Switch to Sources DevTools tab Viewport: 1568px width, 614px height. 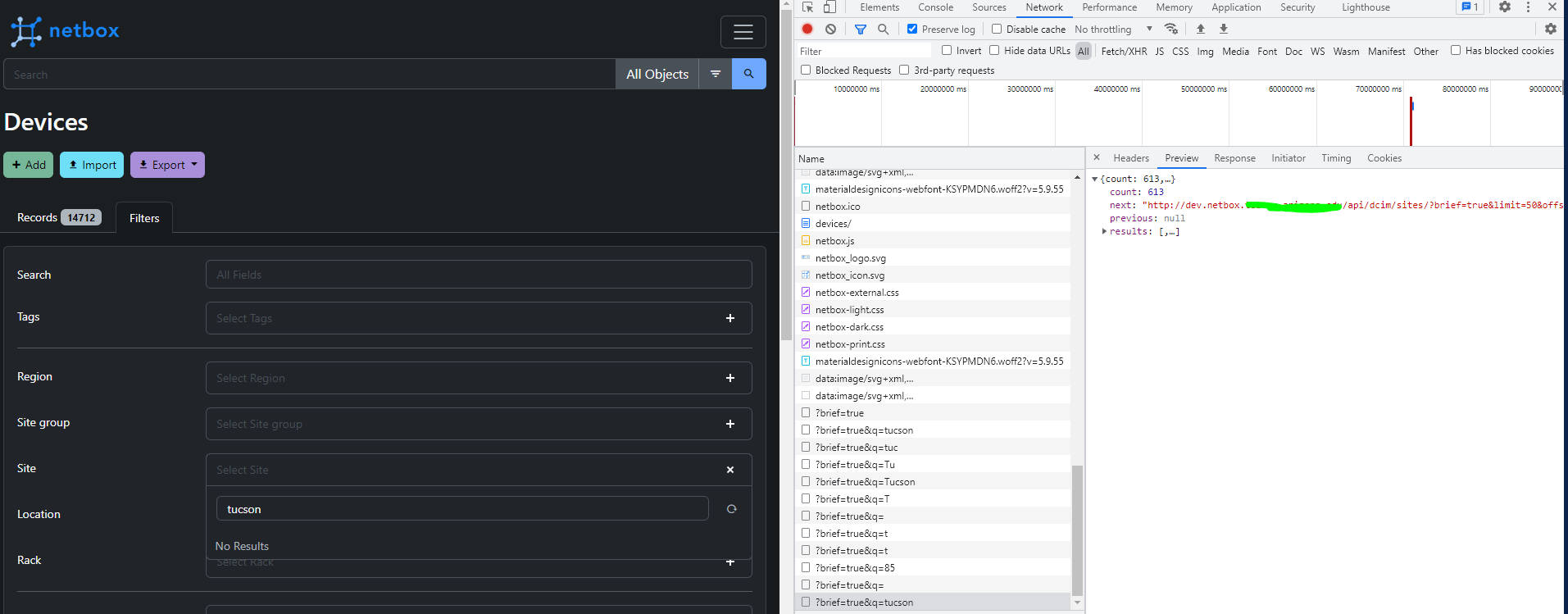989,7
